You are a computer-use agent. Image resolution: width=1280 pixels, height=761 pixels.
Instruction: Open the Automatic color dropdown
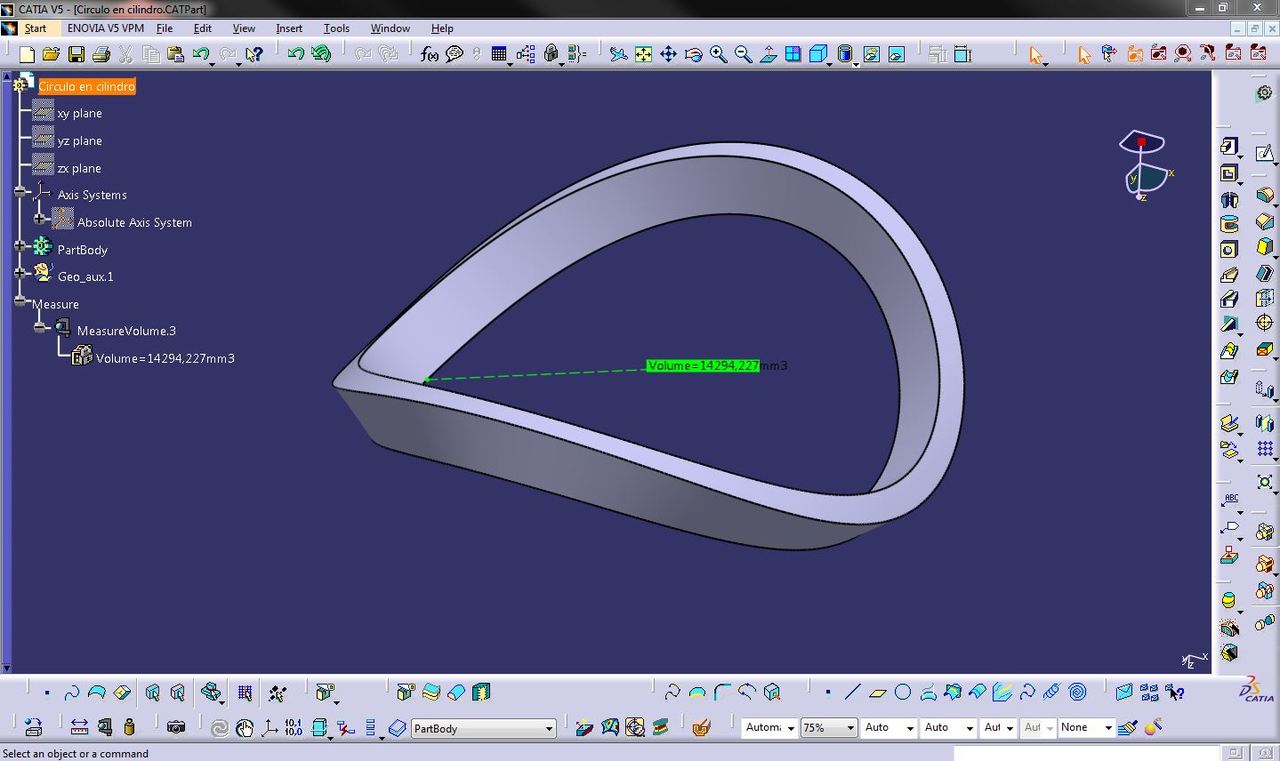coord(769,728)
